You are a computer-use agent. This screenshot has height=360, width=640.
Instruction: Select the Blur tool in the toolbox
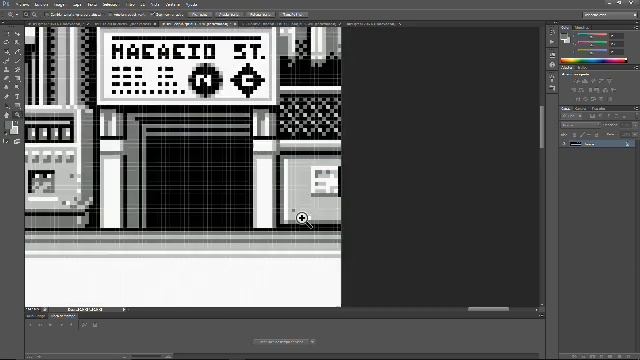[7, 87]
